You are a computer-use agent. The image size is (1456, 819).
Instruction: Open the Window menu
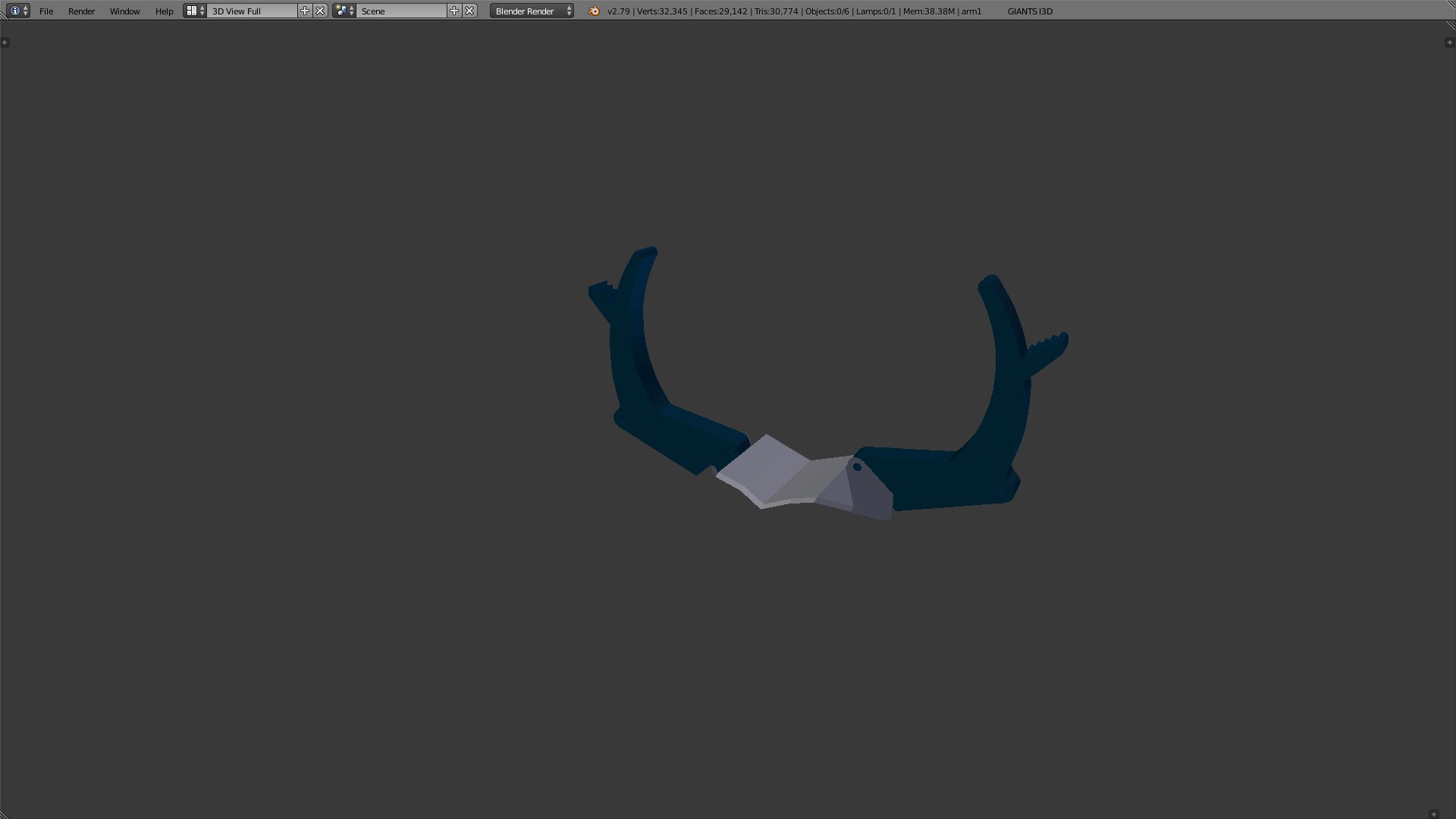(x=124, y=11)
